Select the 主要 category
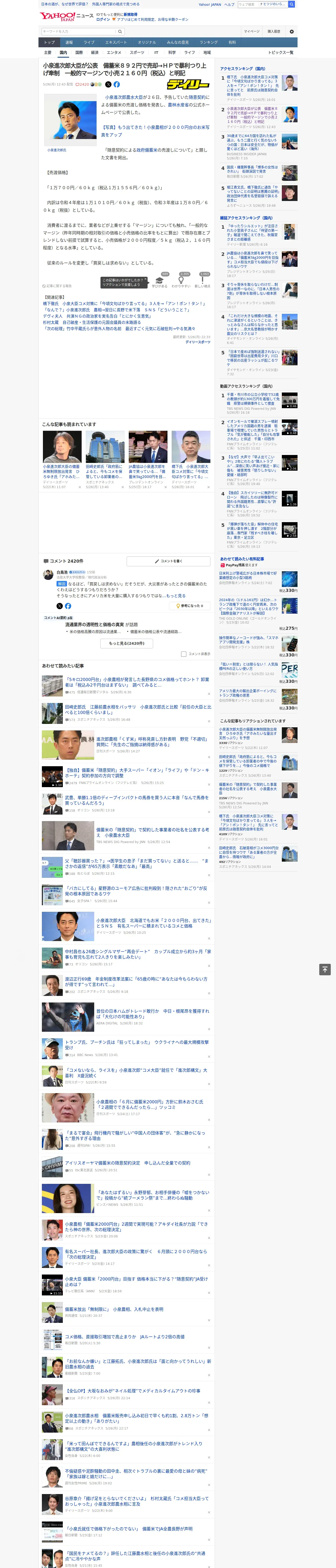Image resolution: width=336 pixels, height=1568 pixels. click(48, 52)
